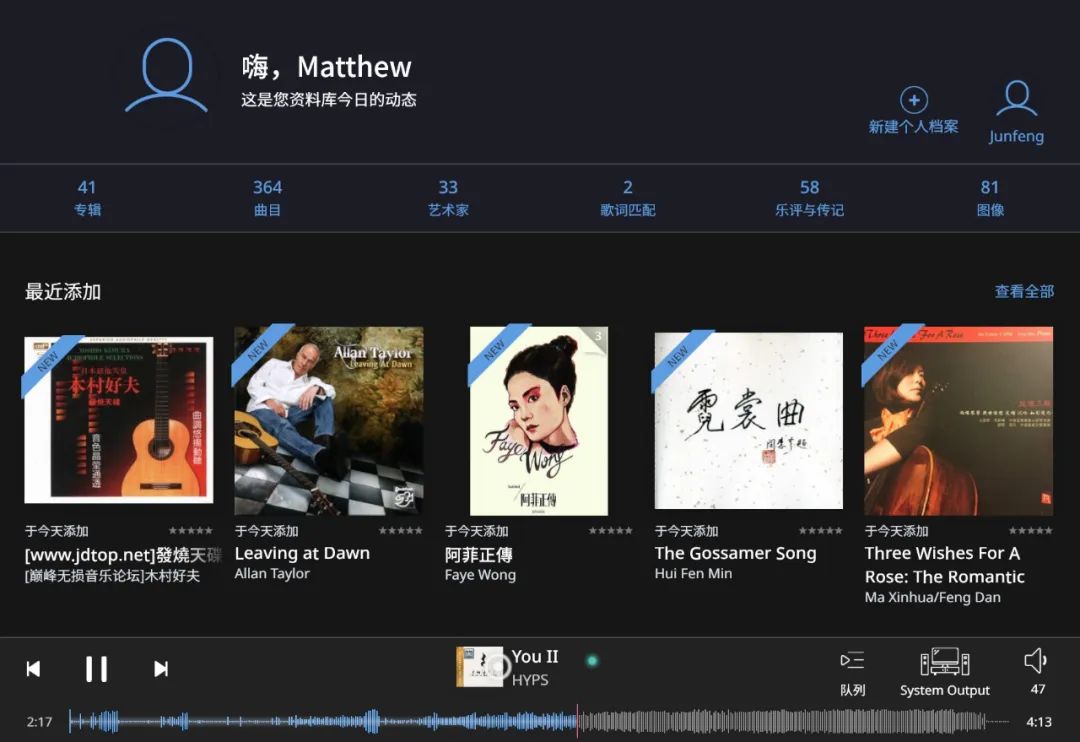Click the 新建个人档案 label
This screenshot has height=742, width=1080.
[913, 127]
